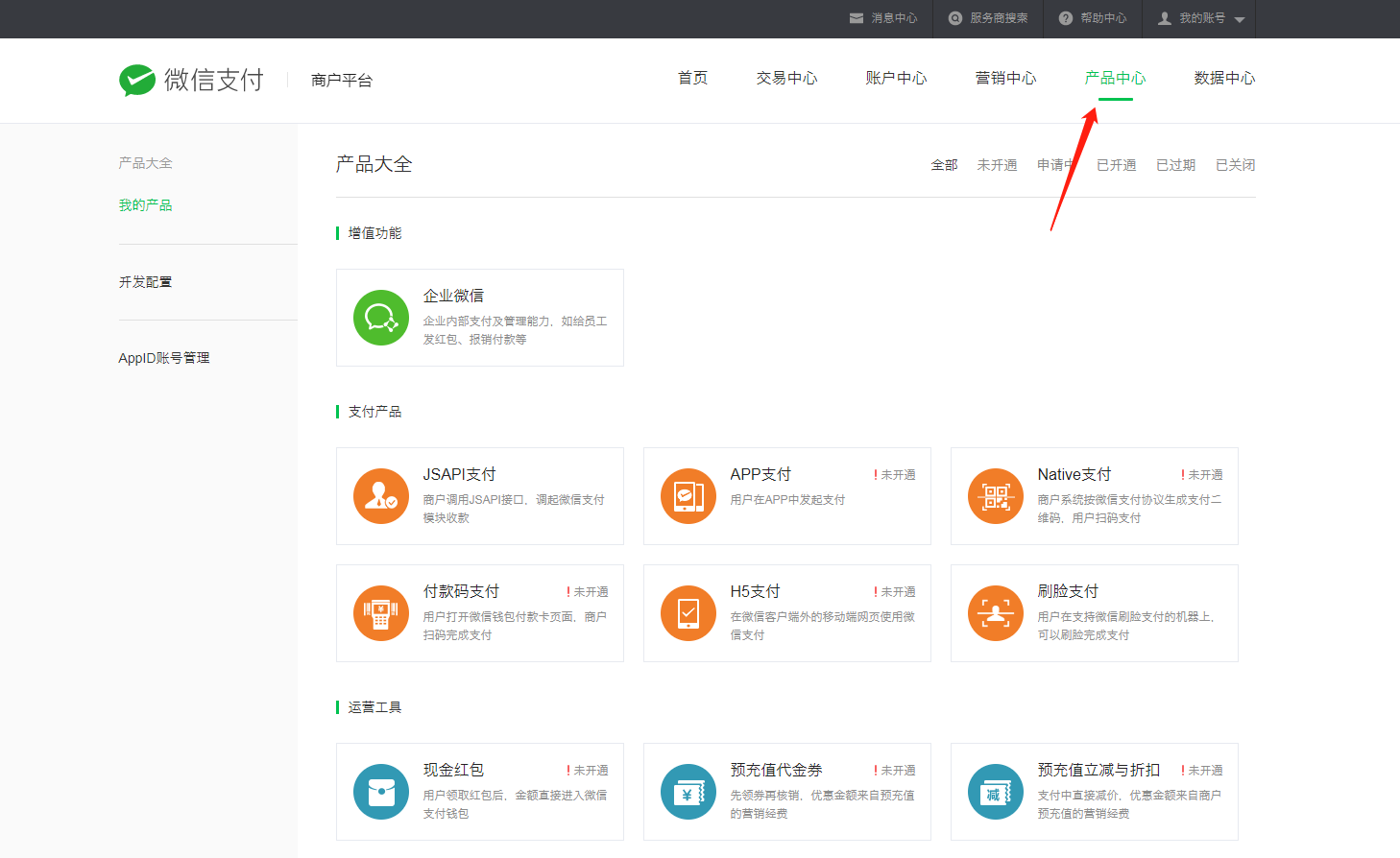Click the blue 预充值代金券 coupon icon

click(688, 792)
